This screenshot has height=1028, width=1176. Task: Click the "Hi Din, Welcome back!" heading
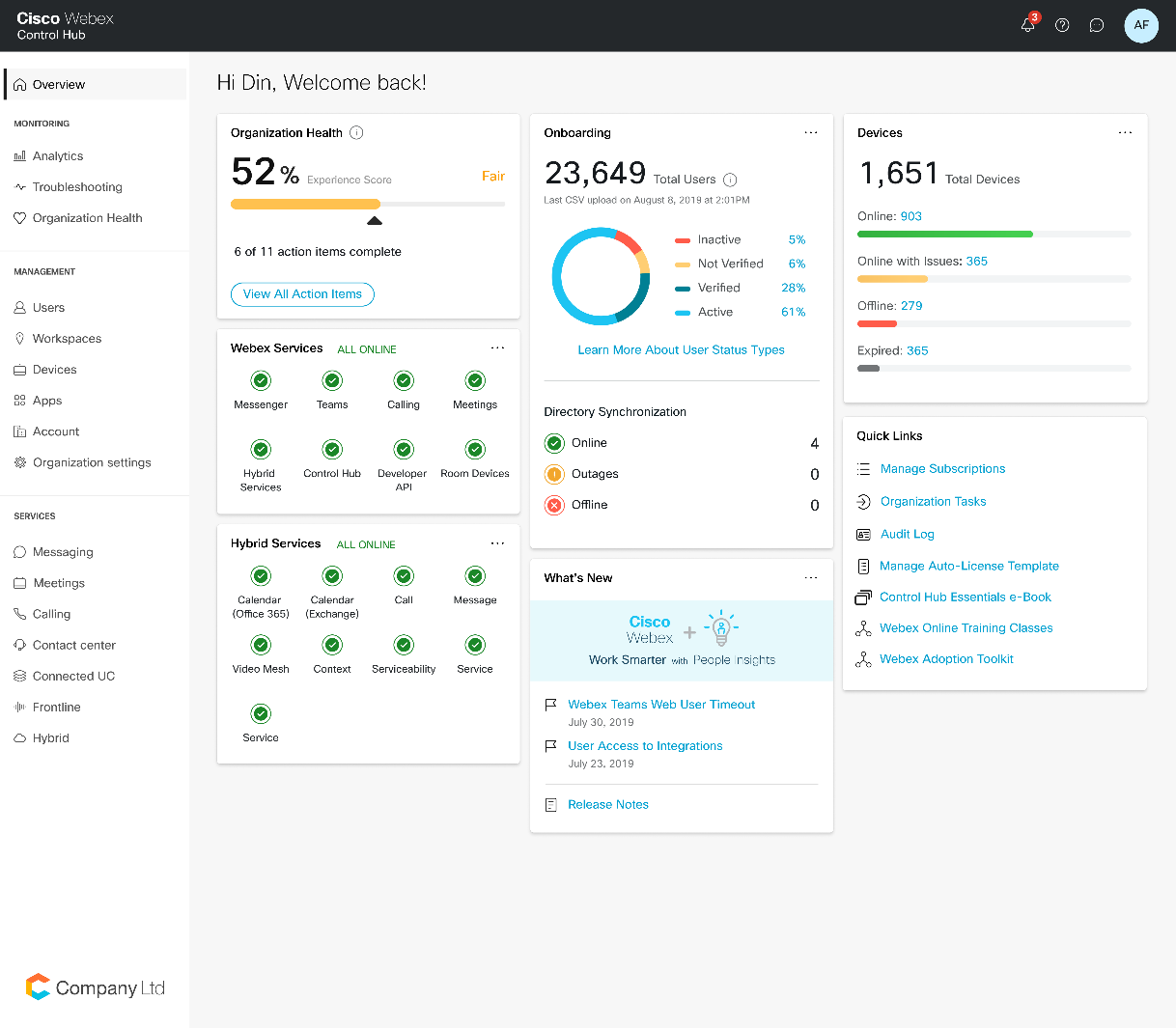322,83
